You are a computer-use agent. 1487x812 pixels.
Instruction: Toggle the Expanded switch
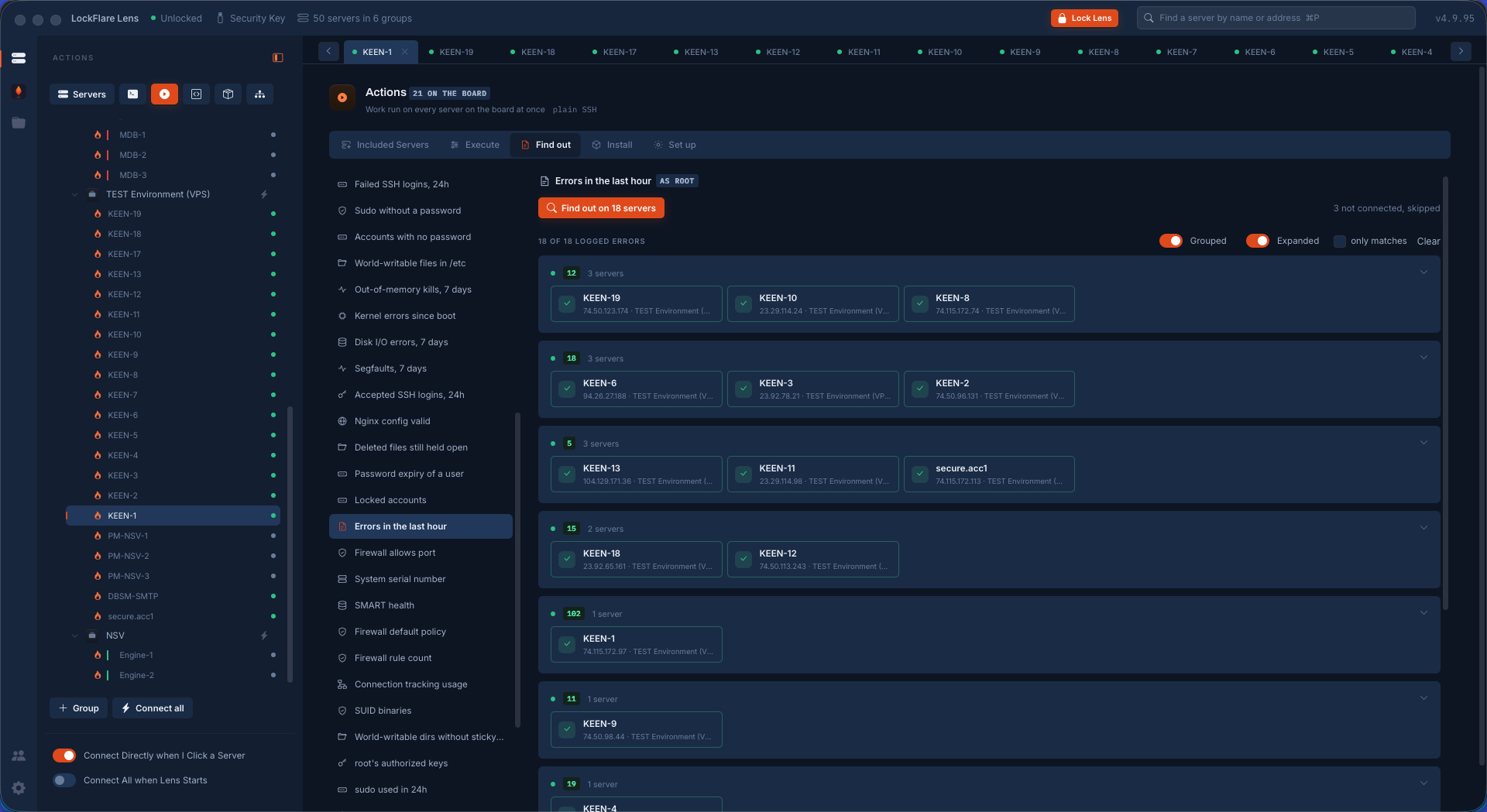(x=1258, y=241)
